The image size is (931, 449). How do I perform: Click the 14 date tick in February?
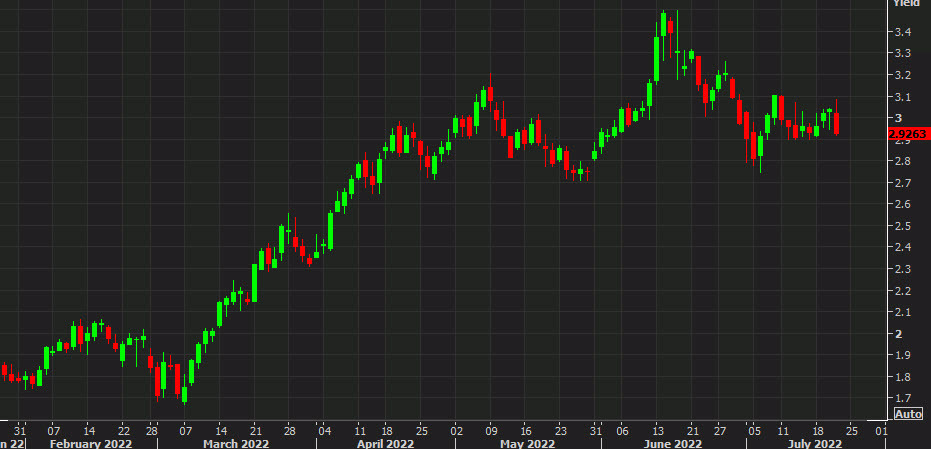[88, 431]
